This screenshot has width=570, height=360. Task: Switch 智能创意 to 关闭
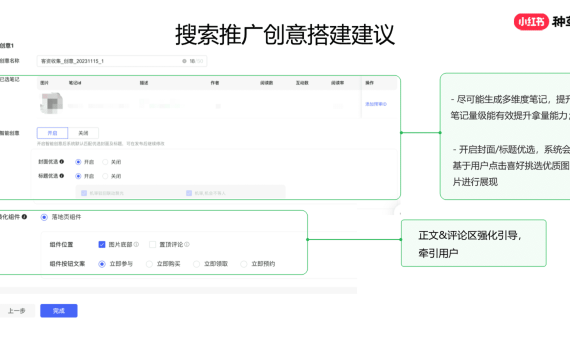click(x=83, y=133)
